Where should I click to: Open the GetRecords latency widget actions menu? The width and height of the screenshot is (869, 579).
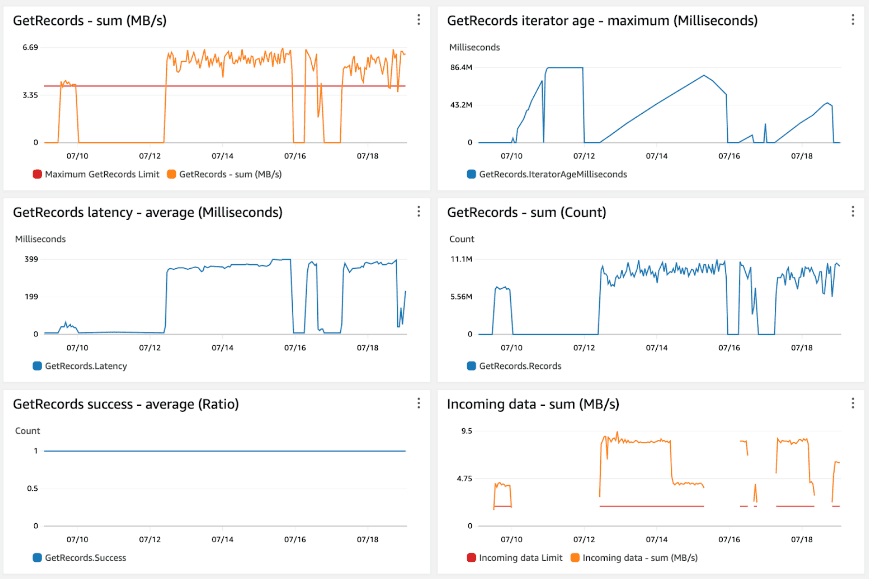(418, 212)
